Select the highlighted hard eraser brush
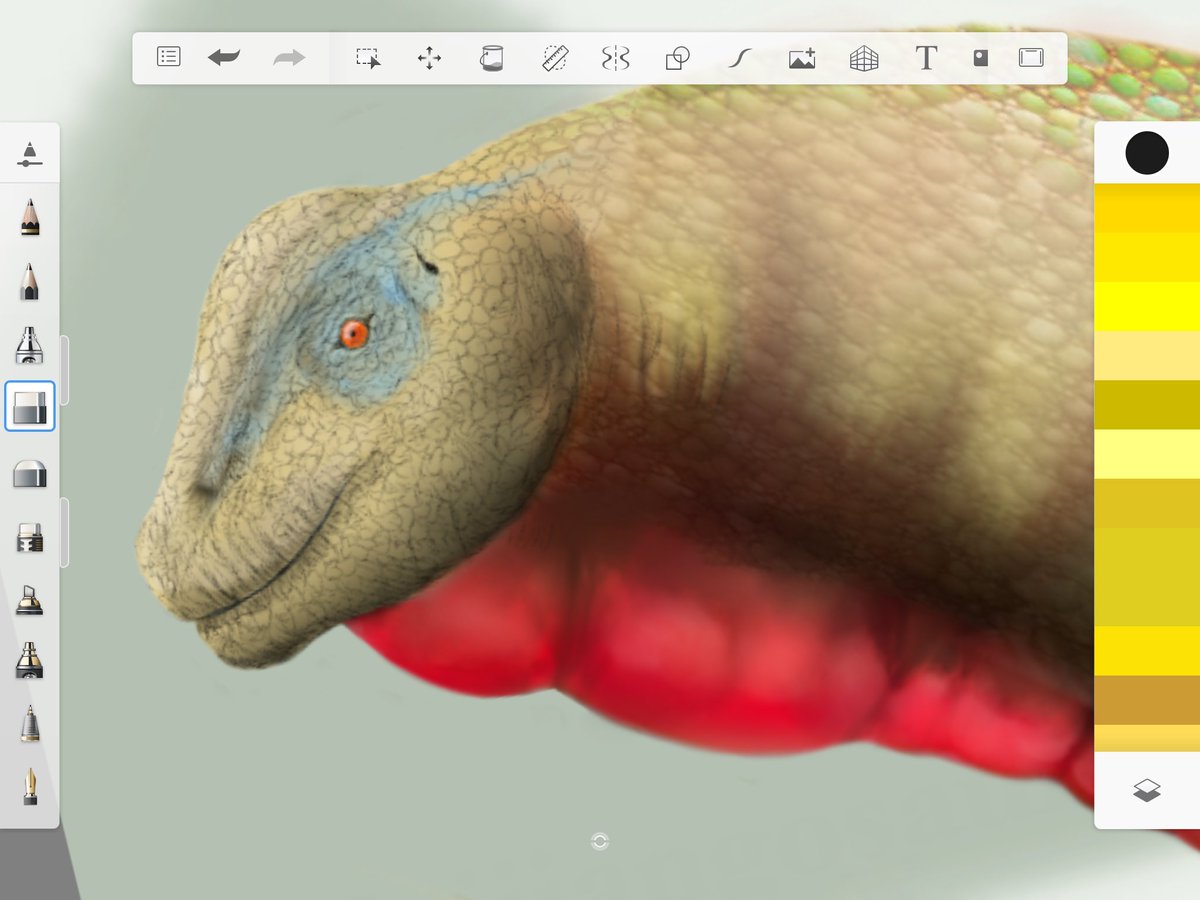 30,407
